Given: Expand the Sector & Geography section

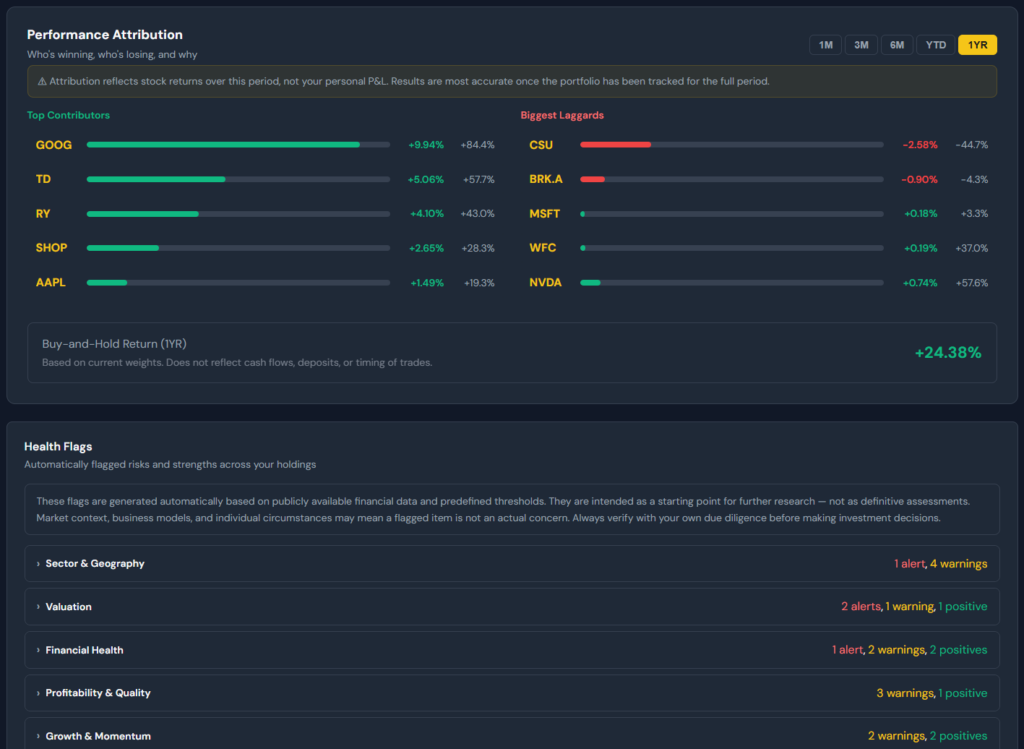Looking at the screenshot, I should coord(94,563).
